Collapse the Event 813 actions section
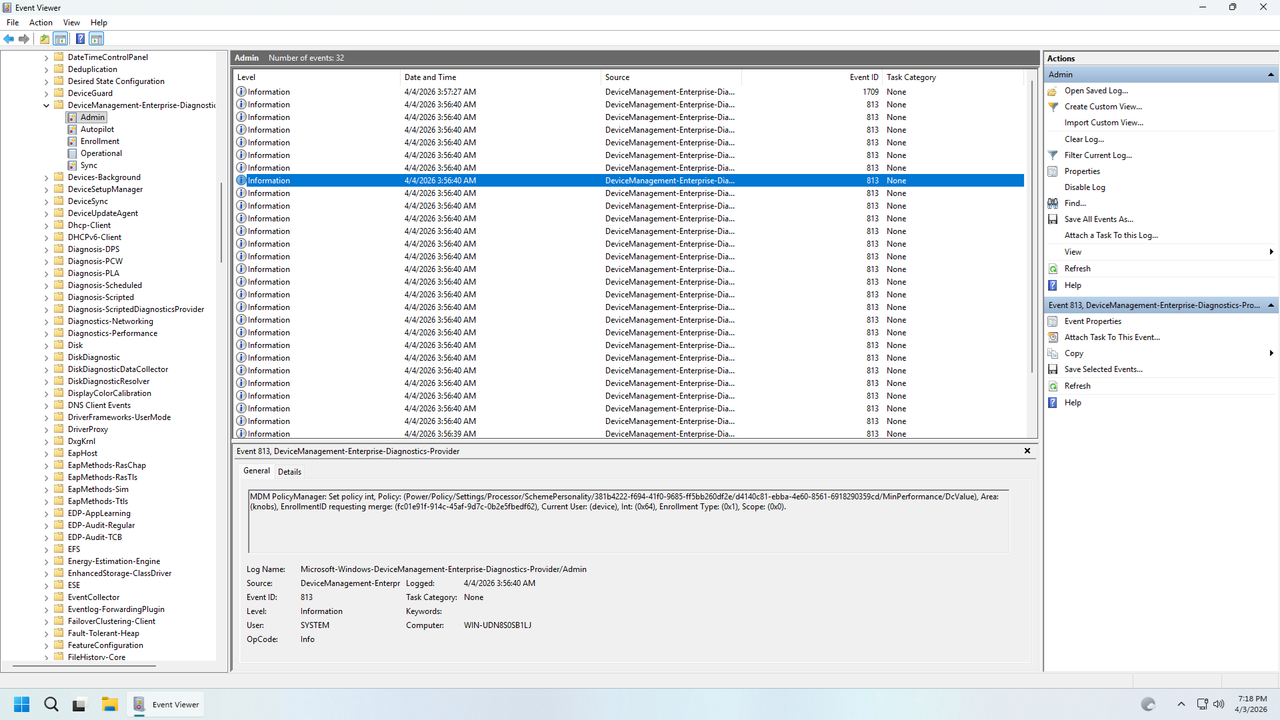1280x720 pixels. tap(1271, 305)
